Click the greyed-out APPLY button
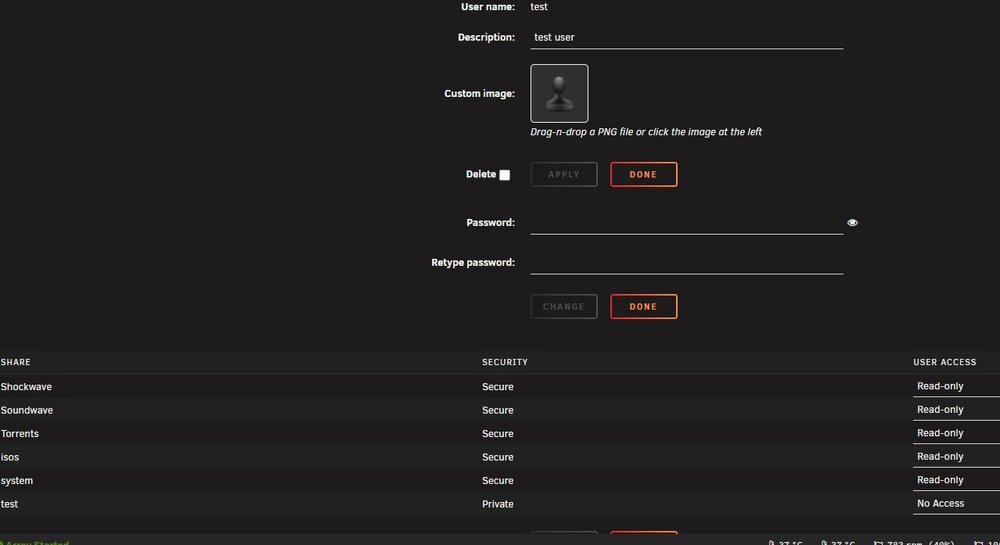Image resolution: width=1000 pixels, height=545 pixels. [x=564, y=174]
